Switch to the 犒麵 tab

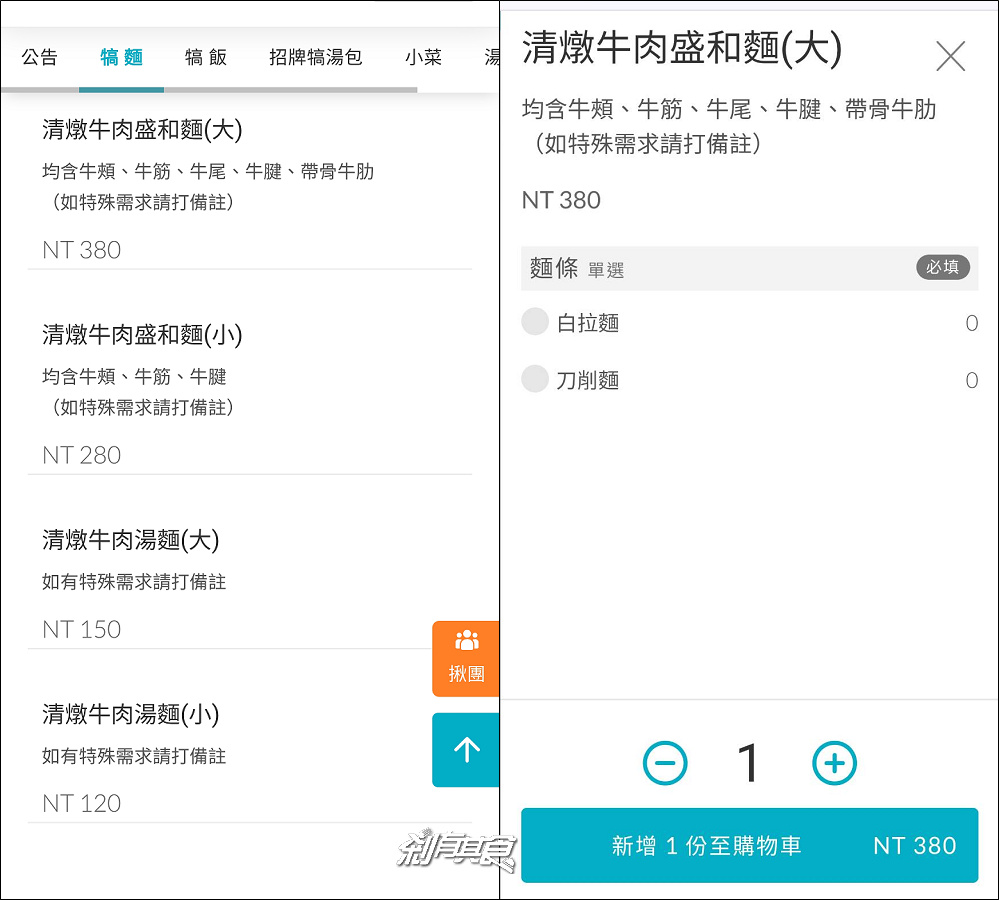(x=122, y=57)
